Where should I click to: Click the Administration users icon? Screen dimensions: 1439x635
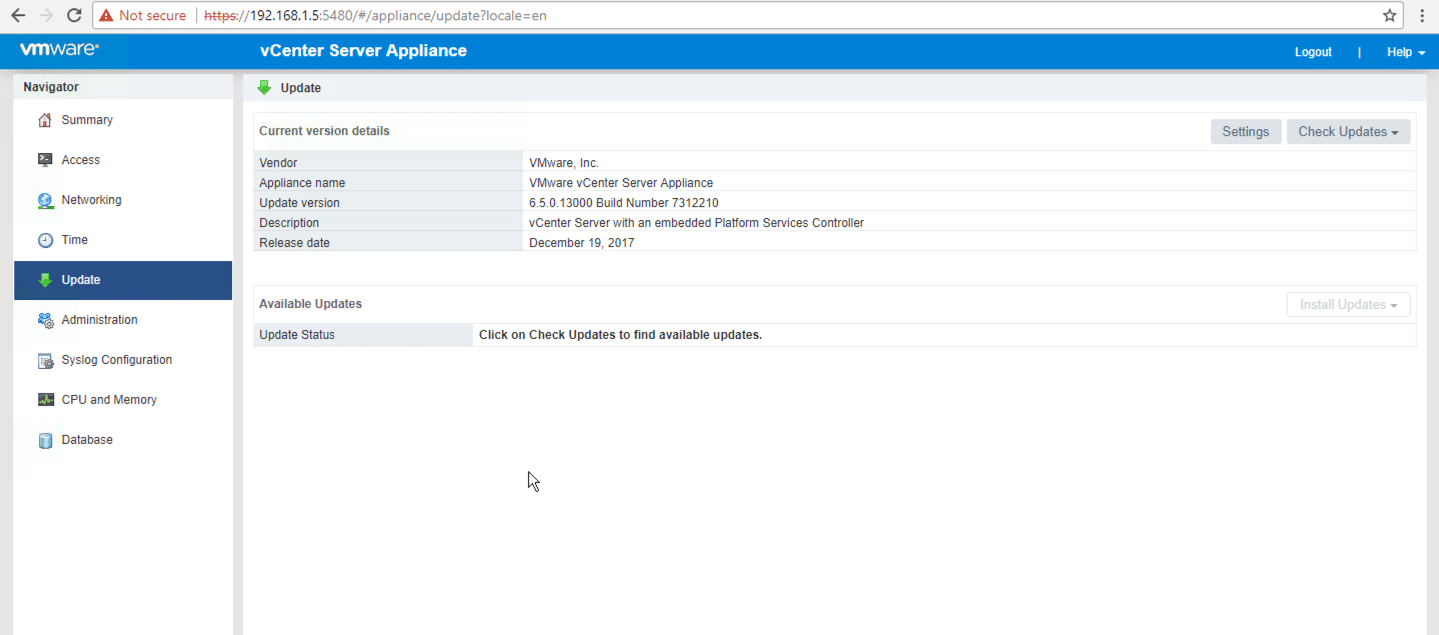click(45, 321)
